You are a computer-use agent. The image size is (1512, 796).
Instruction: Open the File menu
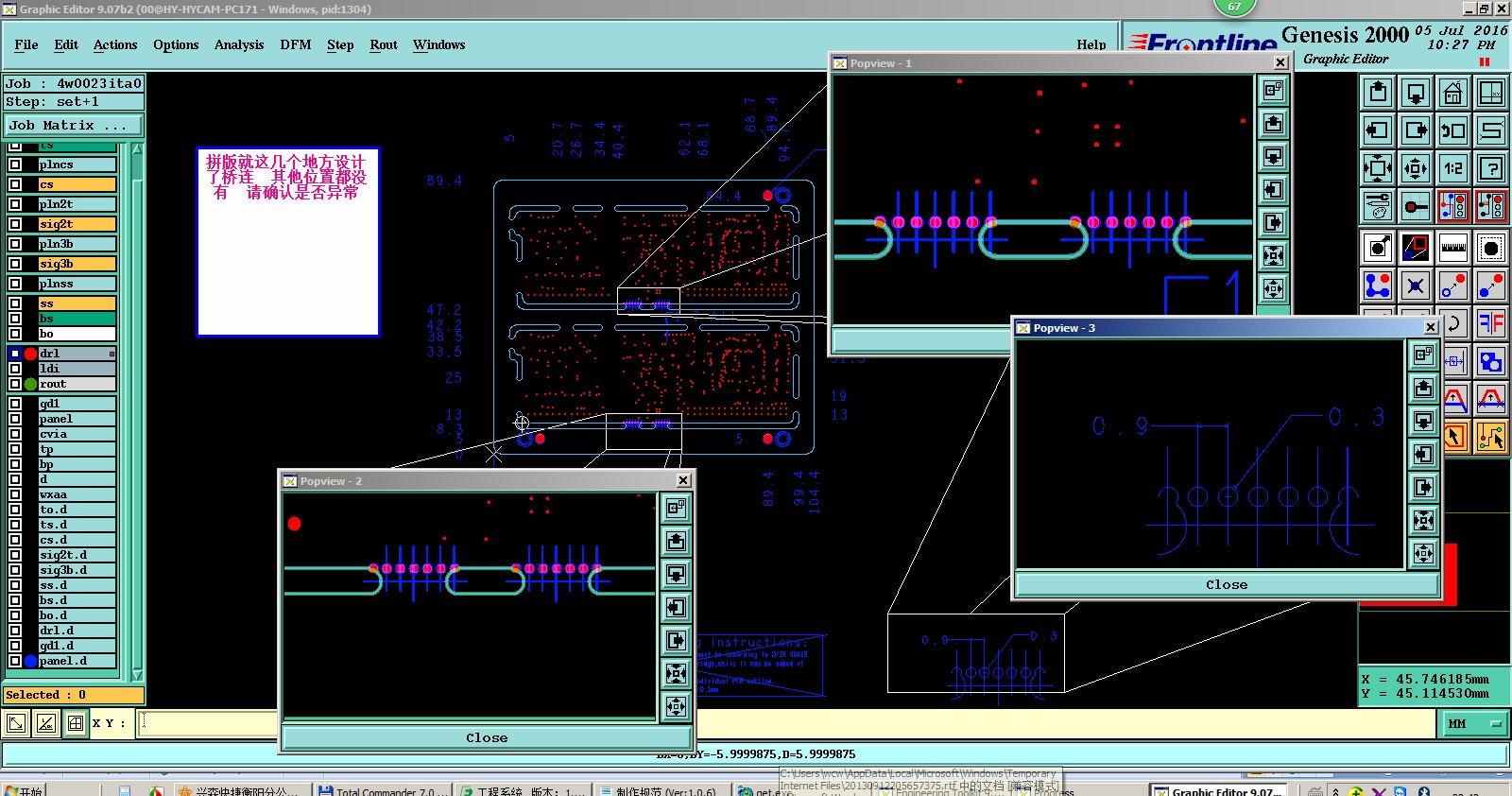coord(26,44)
